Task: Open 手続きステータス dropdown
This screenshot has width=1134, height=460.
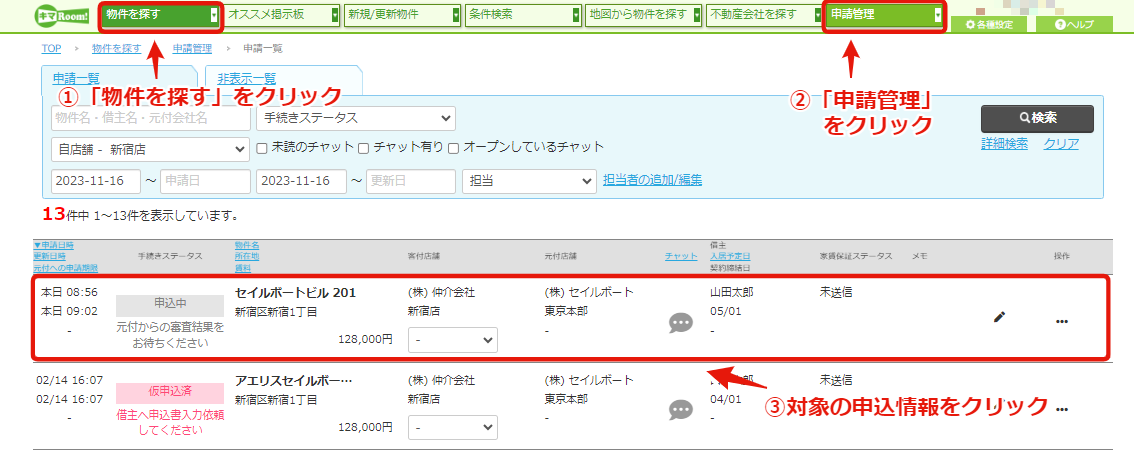Action: [x=356, y=118]
